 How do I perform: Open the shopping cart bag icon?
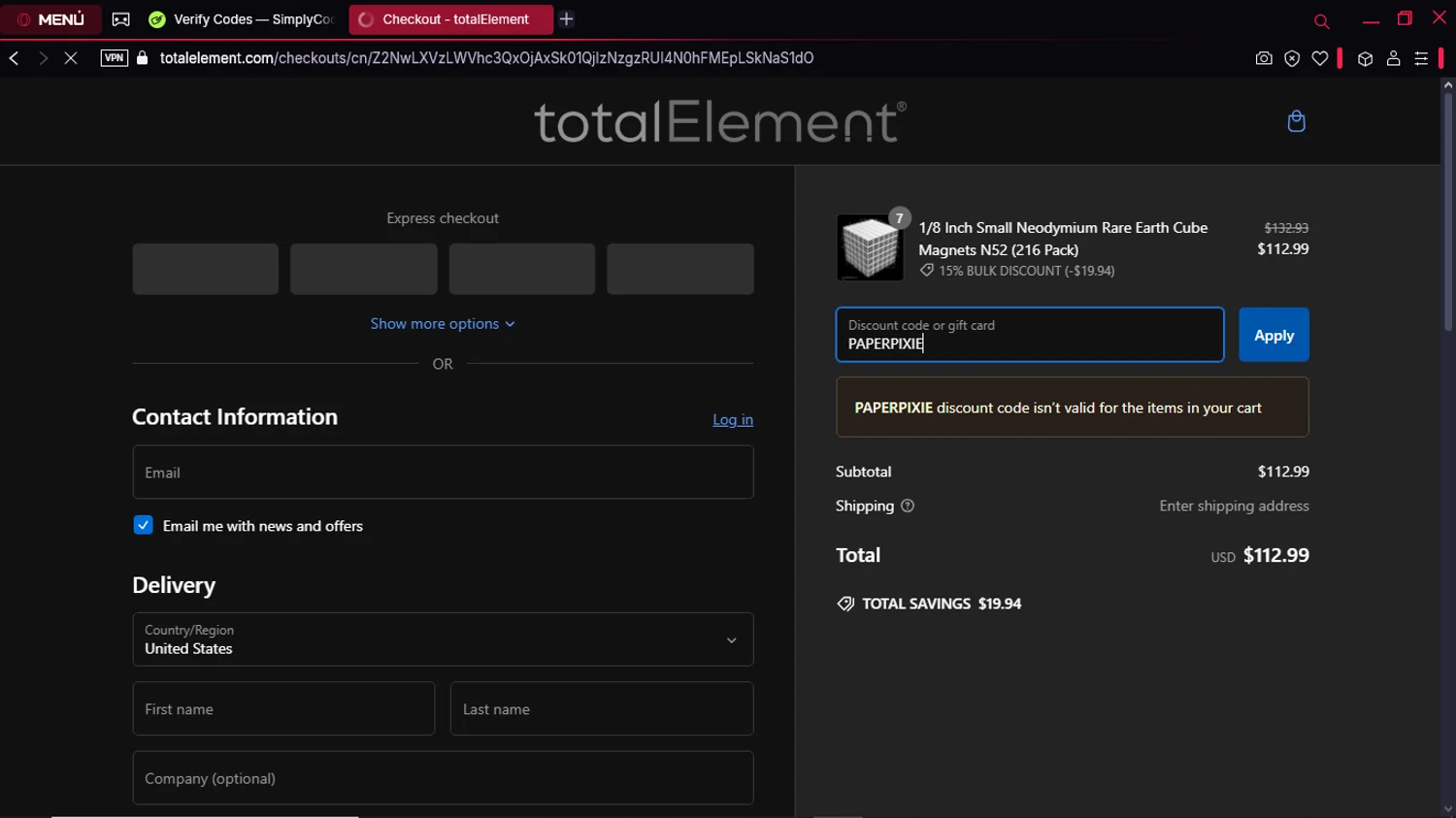tap(1296, 121)
